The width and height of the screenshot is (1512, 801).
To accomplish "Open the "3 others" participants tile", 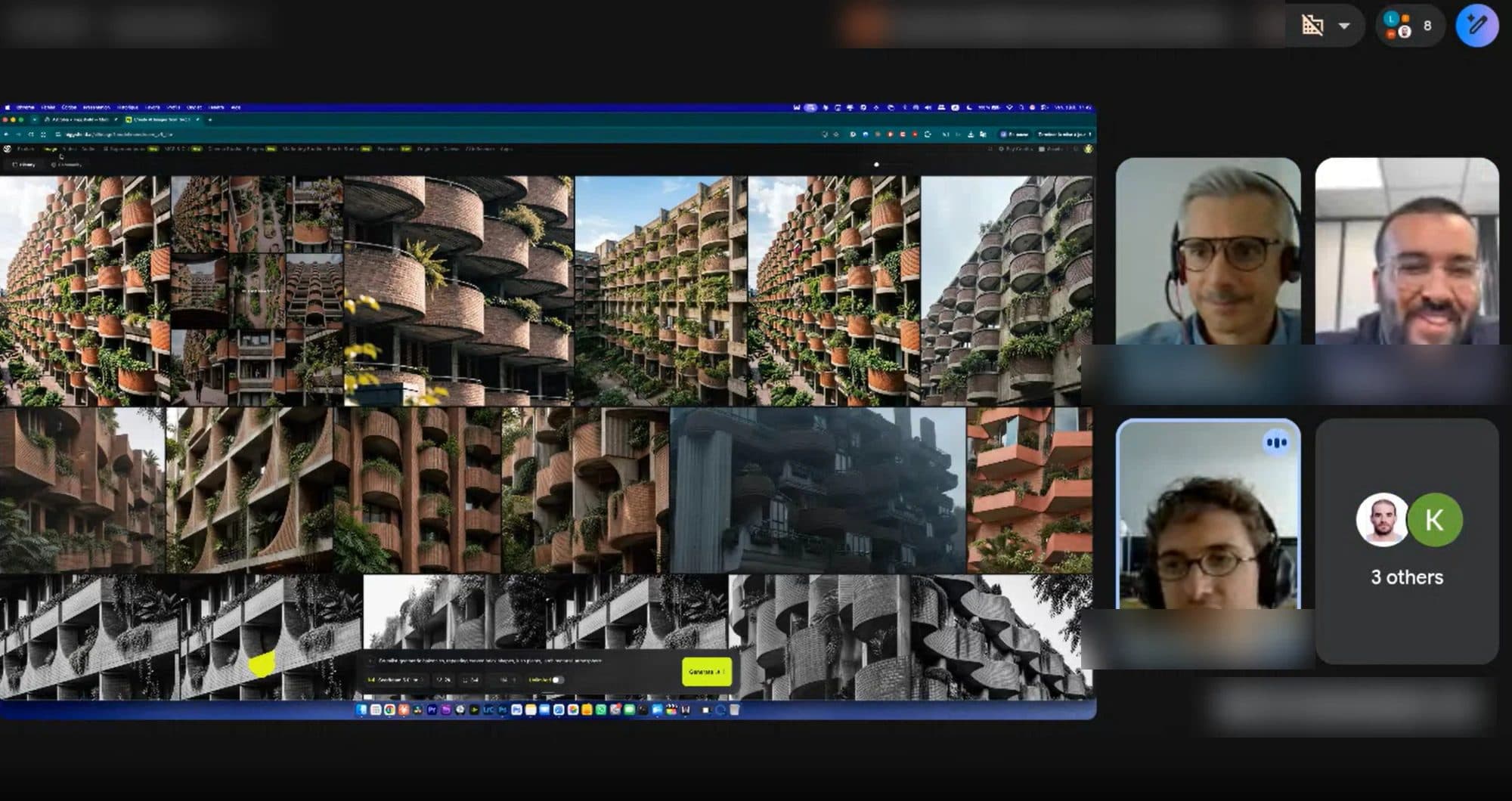I will tap(1407, 541).
